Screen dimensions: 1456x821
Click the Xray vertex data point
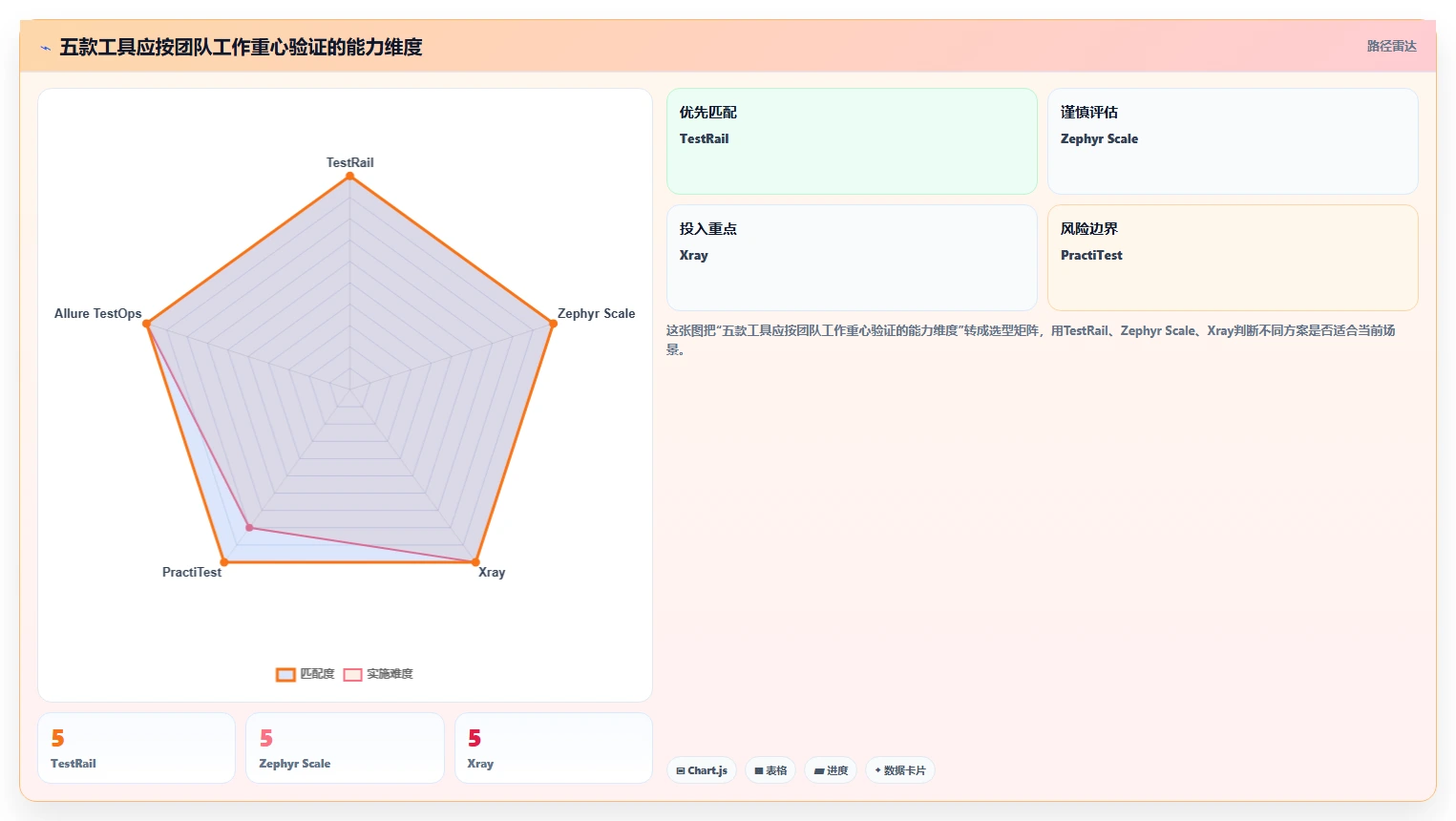(475, 562)
